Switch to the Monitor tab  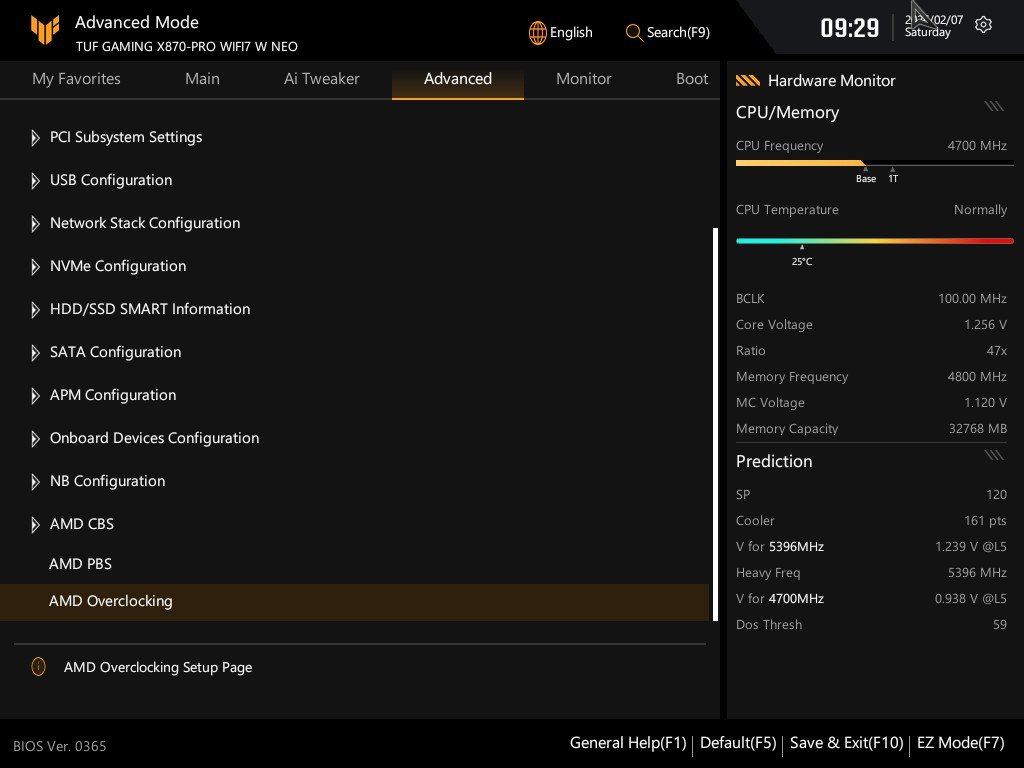[583, 79]
